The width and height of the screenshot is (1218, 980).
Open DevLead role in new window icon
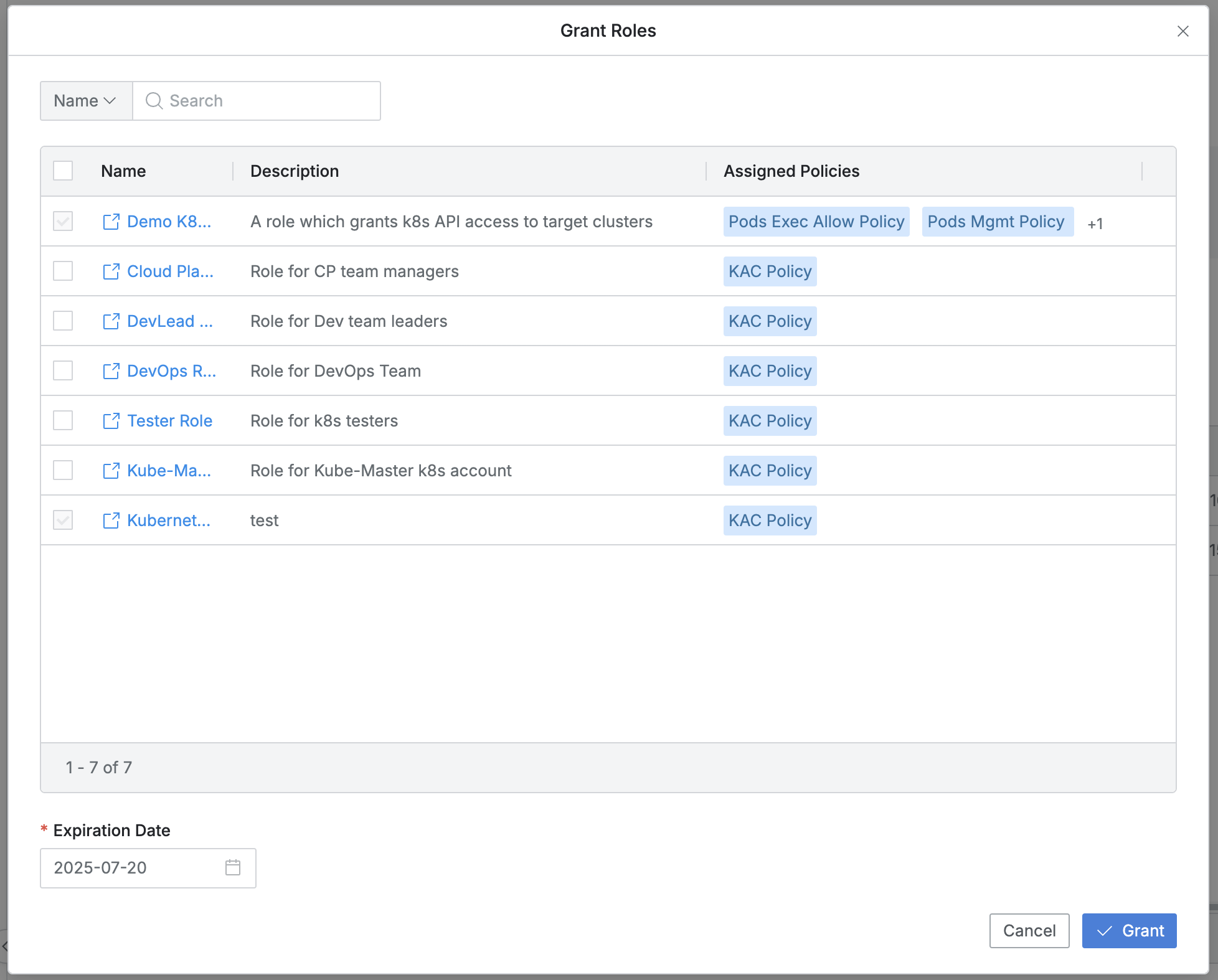[x=111, y=321]
